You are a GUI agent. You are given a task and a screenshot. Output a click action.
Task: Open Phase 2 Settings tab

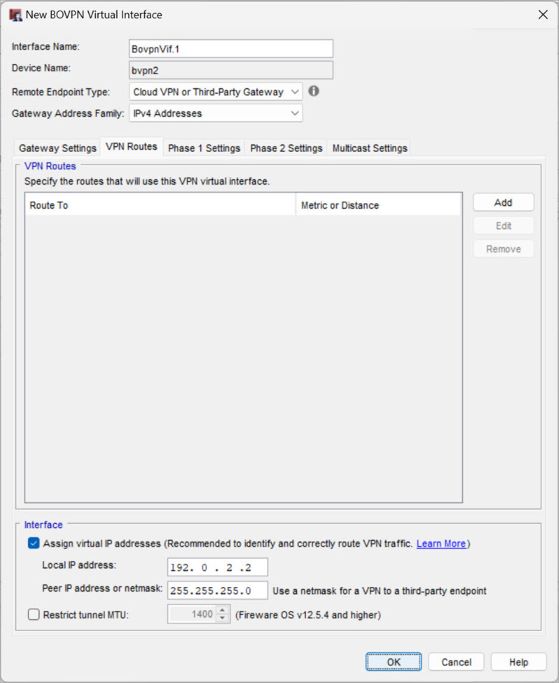[286, 148]
